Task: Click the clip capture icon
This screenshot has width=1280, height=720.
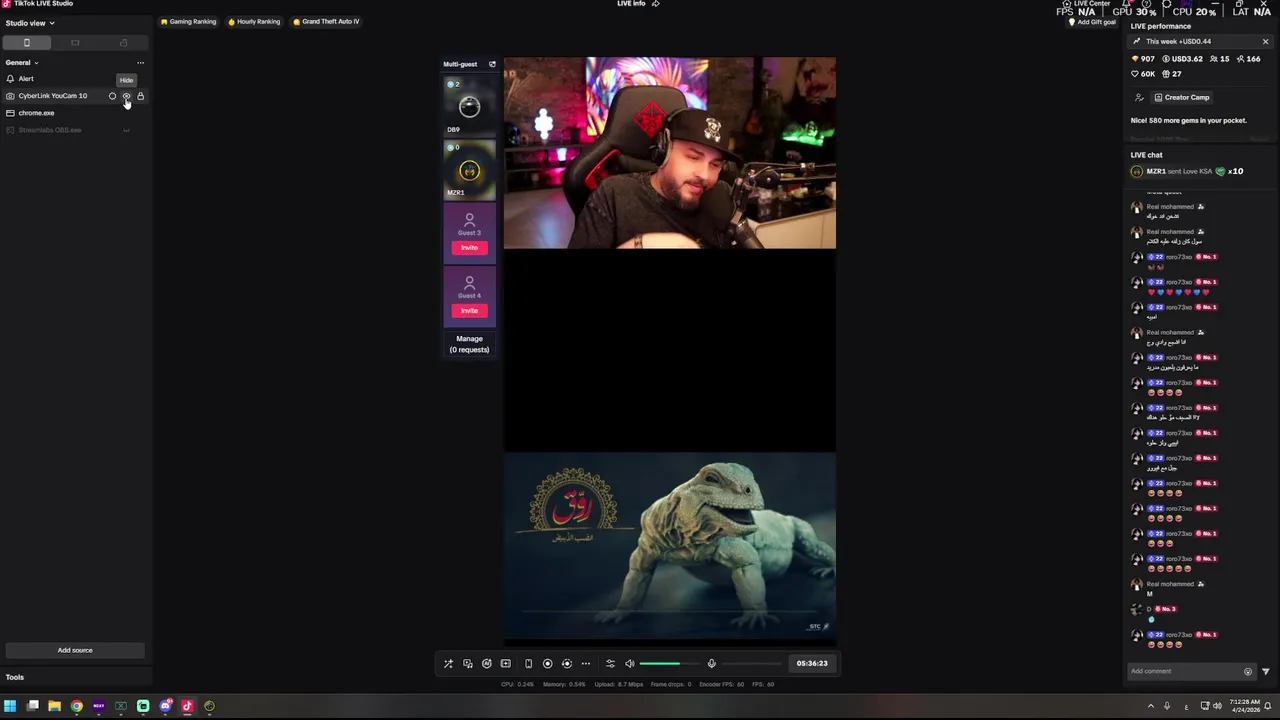Action: pyautogui.click(x=566, y=664)
